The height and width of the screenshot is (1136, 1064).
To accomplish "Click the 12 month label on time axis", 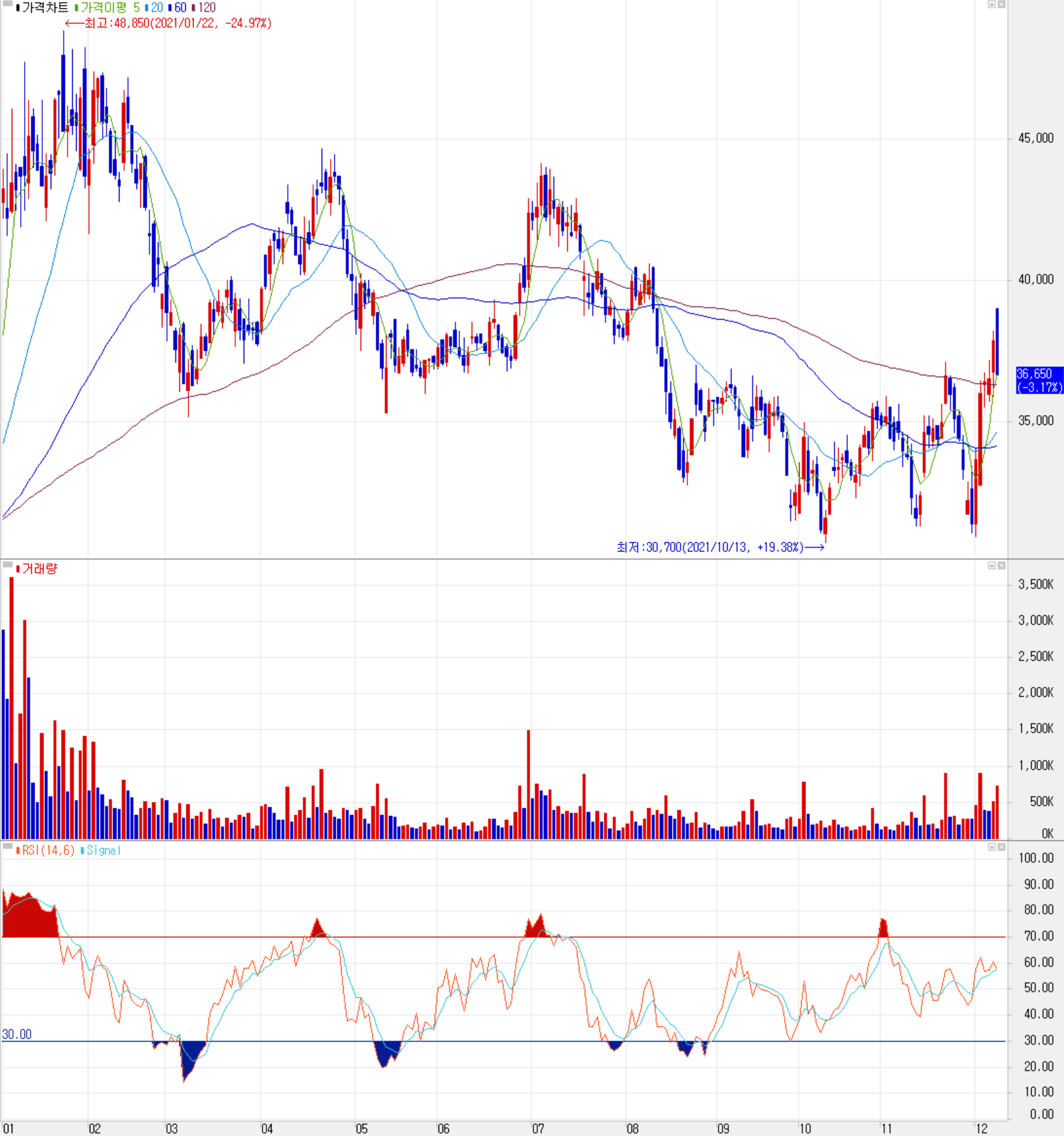I will click(x=982, y=1129).
